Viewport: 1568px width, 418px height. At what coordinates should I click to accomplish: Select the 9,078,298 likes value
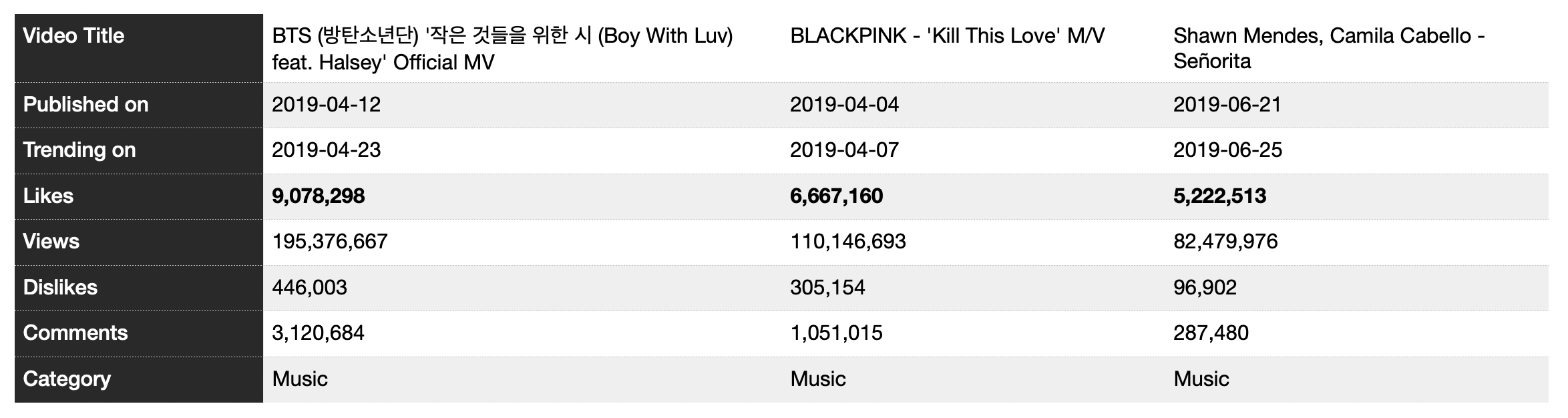pos(319,196)
